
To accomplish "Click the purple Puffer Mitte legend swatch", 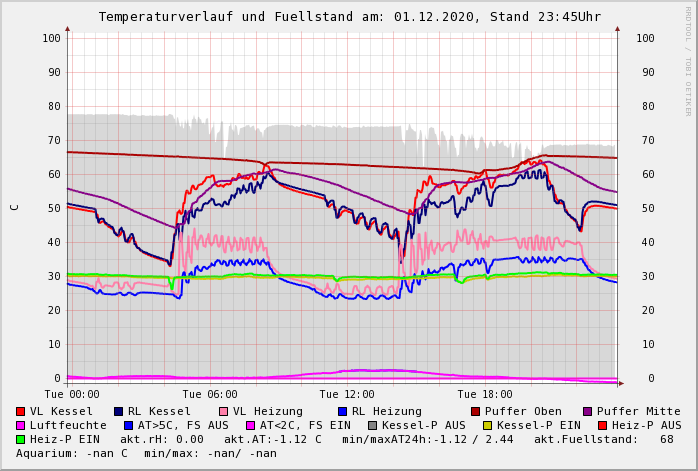I will (x=588, y=411).
